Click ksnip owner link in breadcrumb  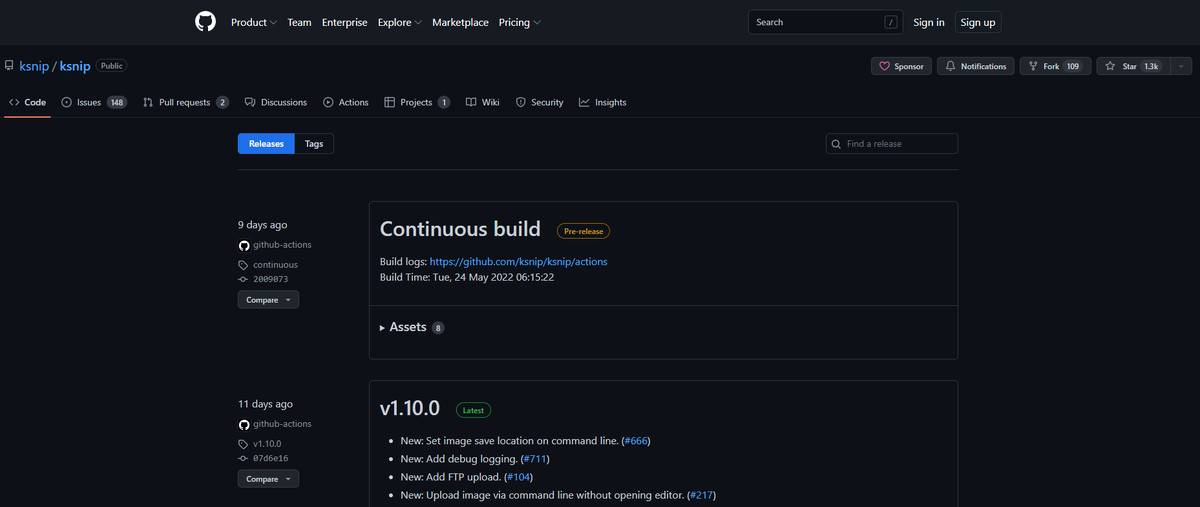[x=34, y=66]
